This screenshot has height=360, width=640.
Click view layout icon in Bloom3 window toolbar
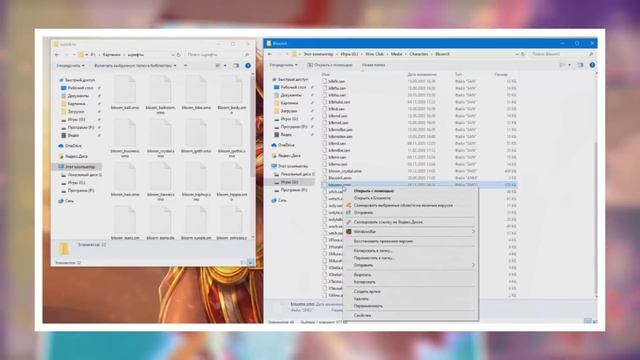point(562,65)
